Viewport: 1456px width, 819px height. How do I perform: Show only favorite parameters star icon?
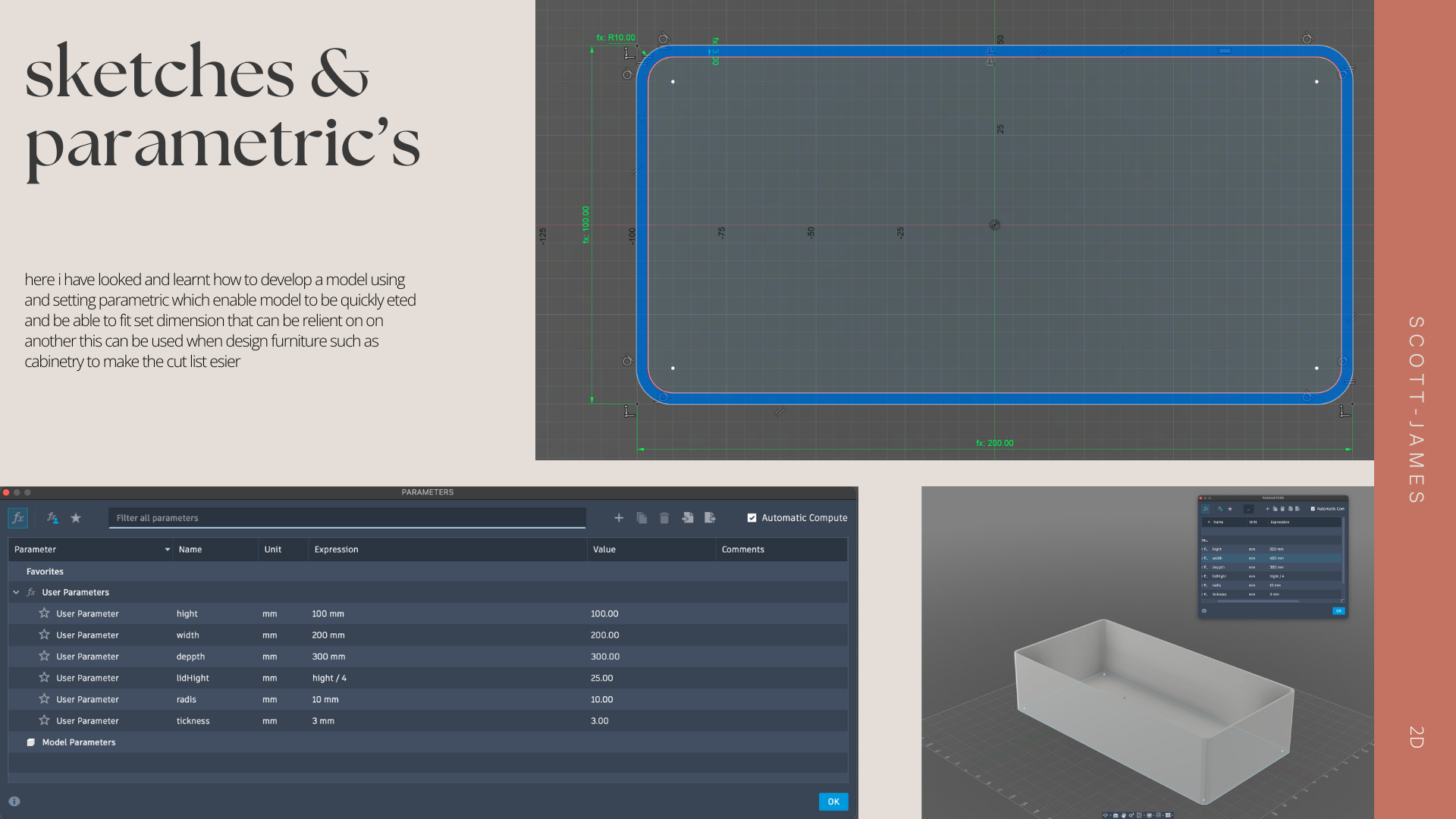pos(76,518)
